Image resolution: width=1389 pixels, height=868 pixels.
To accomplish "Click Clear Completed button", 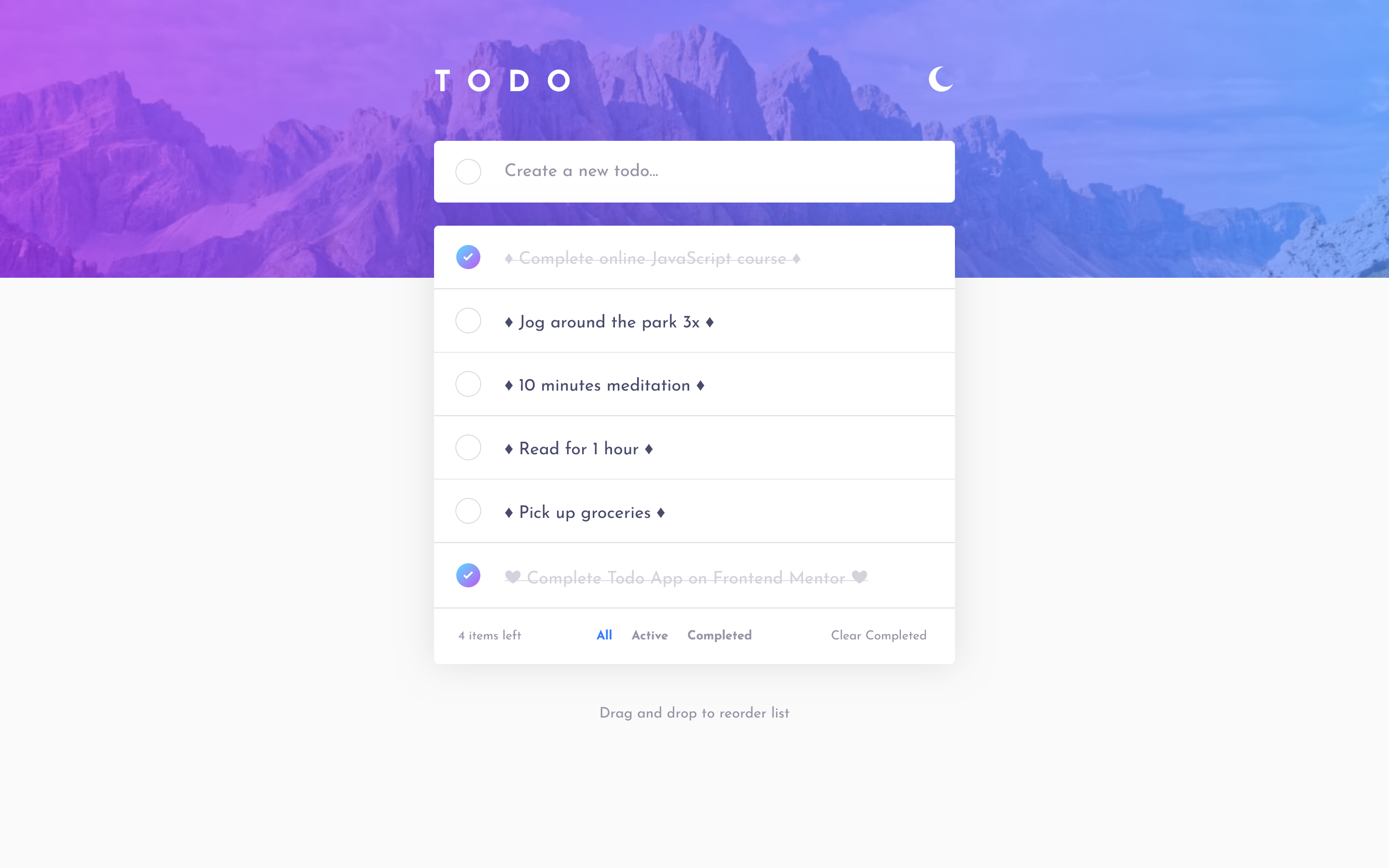I will click(x=878, y=635).
